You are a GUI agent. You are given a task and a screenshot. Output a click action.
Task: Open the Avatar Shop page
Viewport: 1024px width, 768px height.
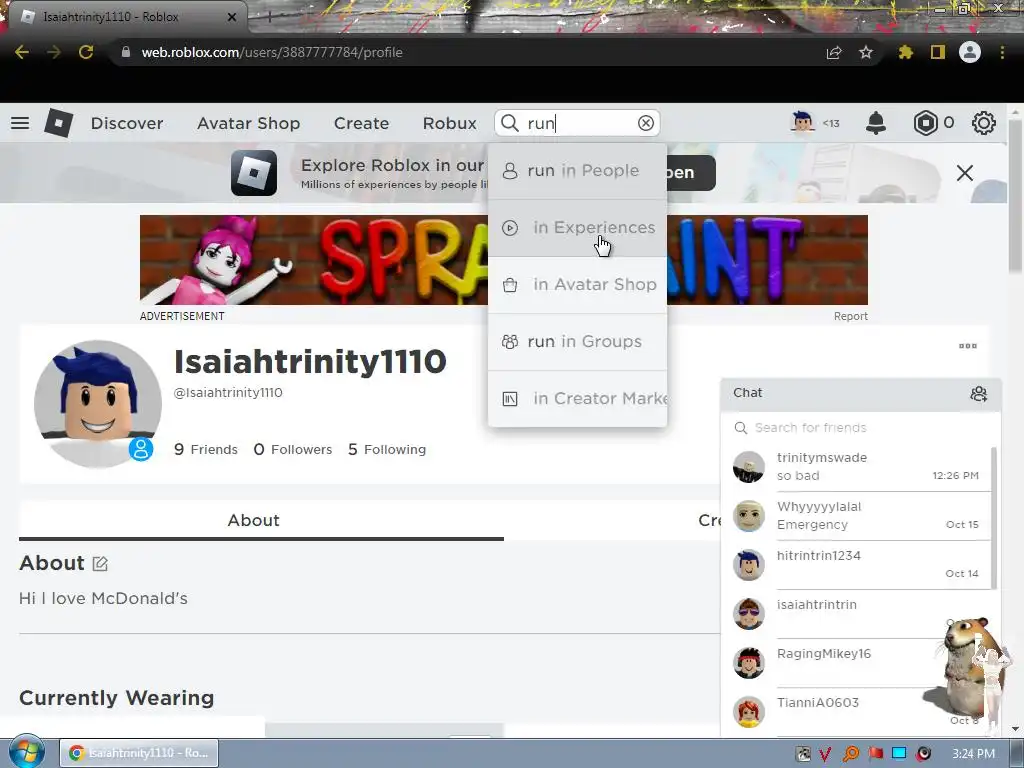(249, 123)
